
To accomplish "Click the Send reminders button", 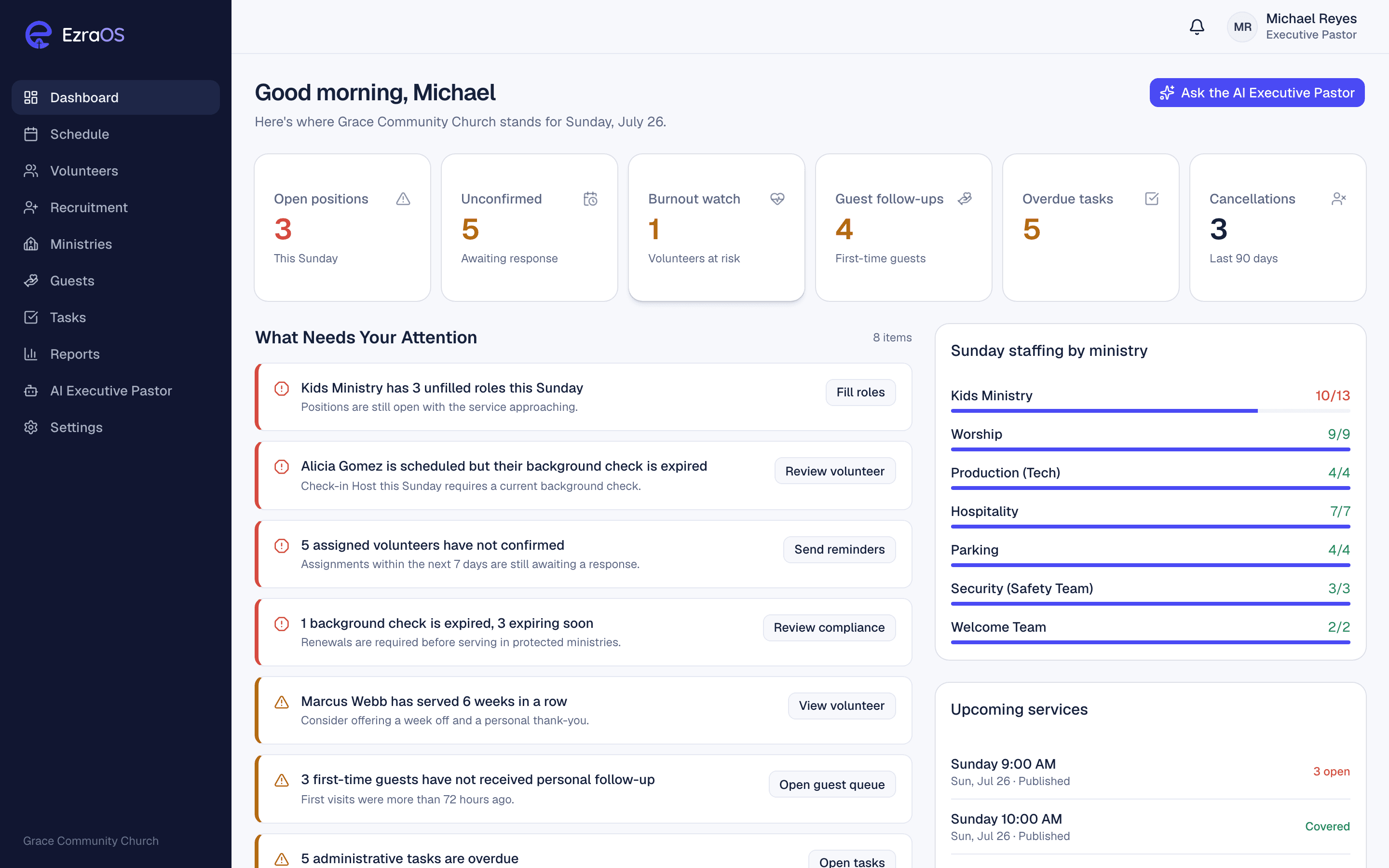I will click(x=839, y=549).
